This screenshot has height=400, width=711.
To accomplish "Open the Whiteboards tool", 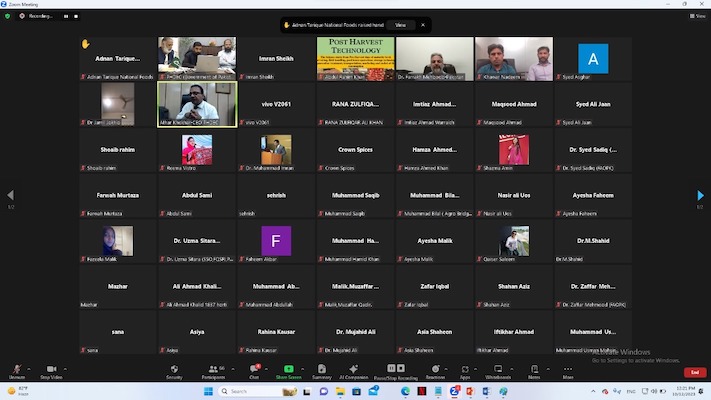I will 498,371.
